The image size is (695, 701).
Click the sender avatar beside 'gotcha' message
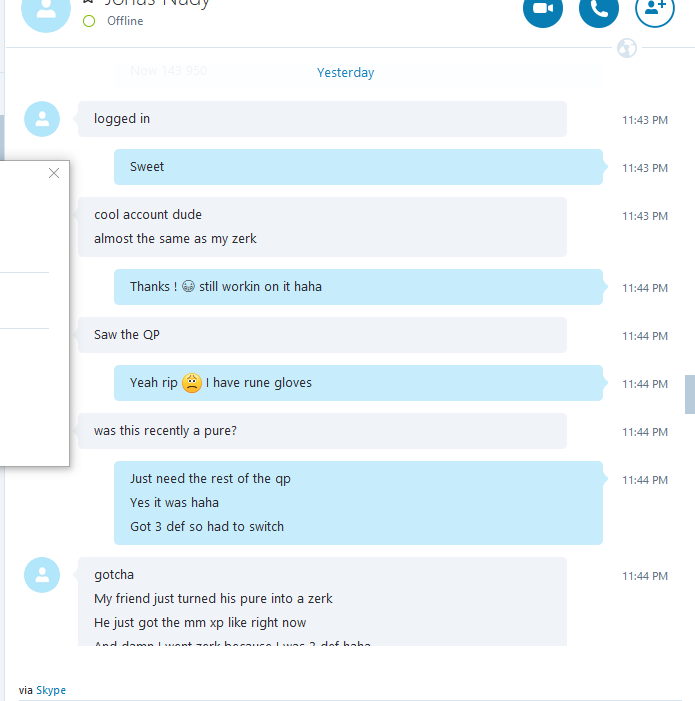(42, 575)
